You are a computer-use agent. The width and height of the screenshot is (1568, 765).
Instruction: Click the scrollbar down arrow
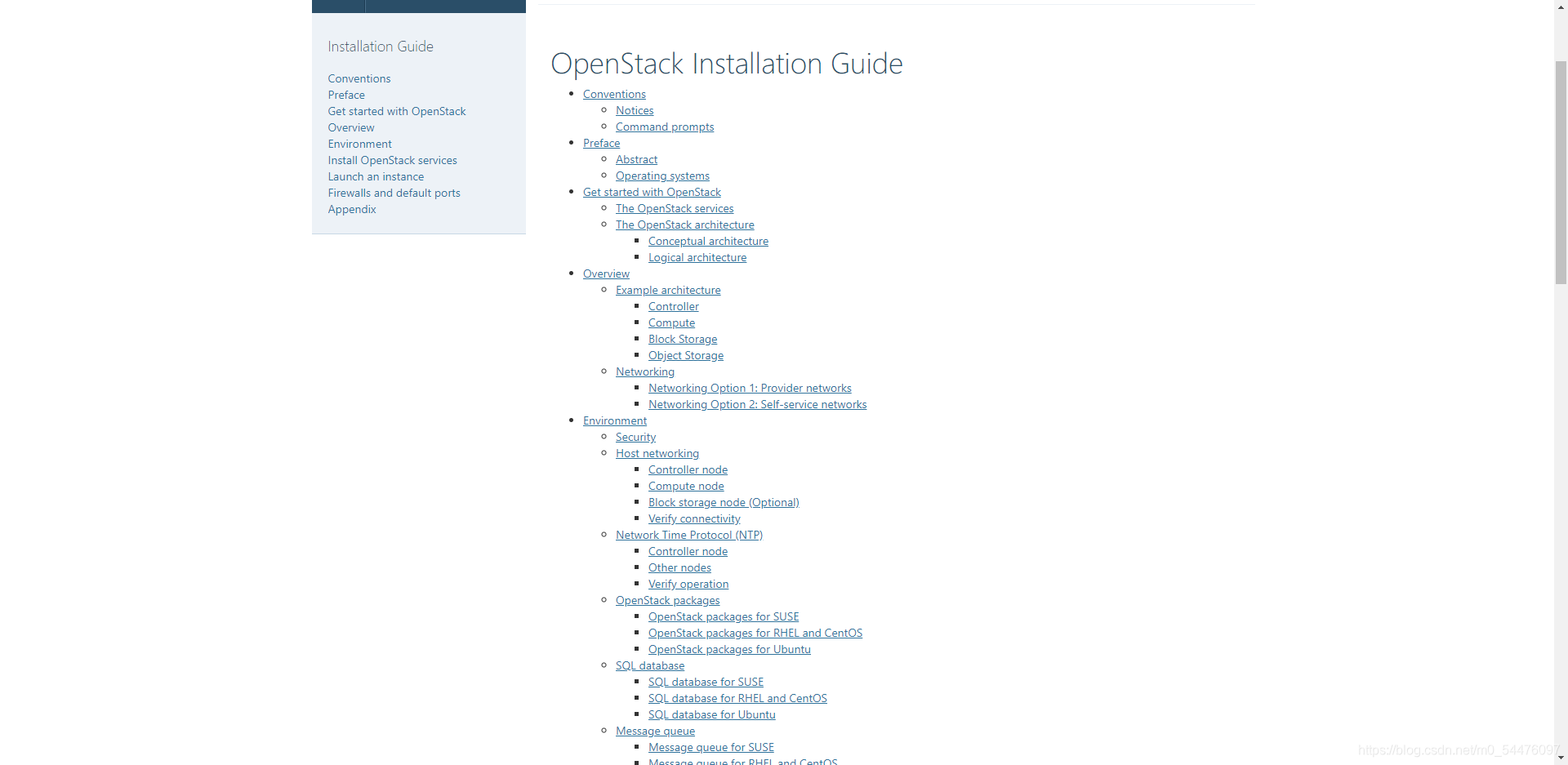(1561, 758)
